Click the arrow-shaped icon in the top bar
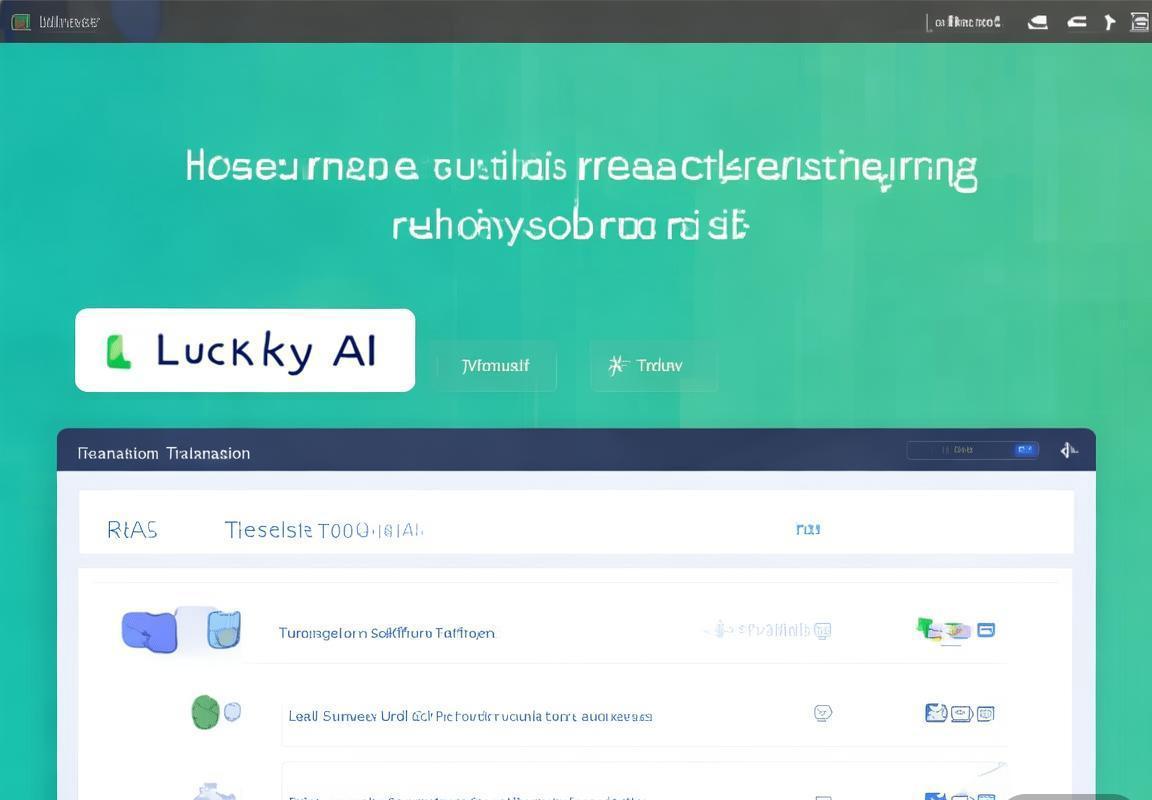Image resolution: width=1152 pixels, height=800 pixels. click(x=1109, y=22)
